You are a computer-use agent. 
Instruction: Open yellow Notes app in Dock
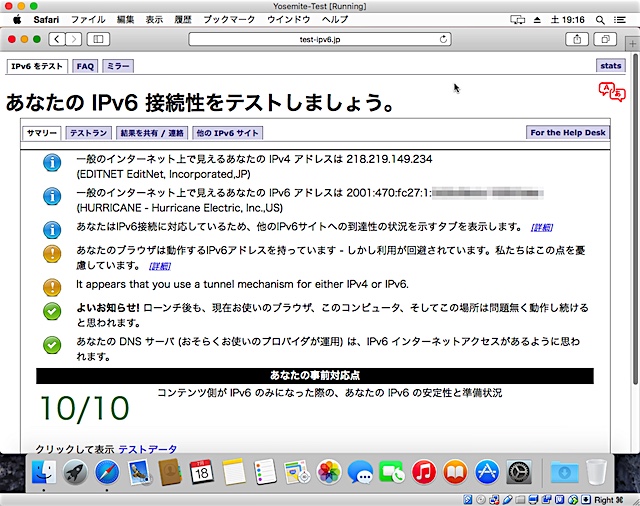(x=233, y=472)
